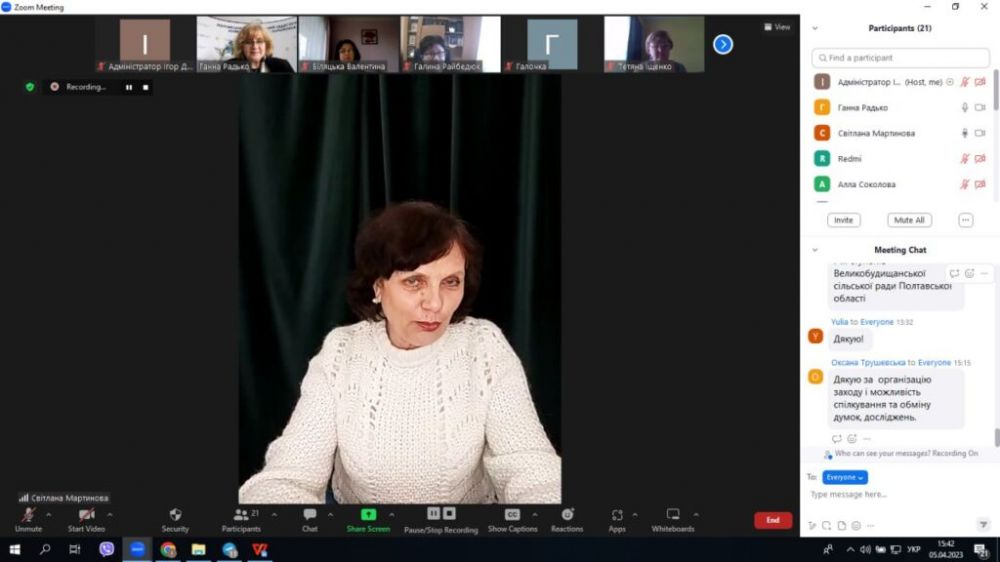Image resolution: width=1000 pixels, height=562 pixels.
Task: Click the Invite button
Action: 843,220
